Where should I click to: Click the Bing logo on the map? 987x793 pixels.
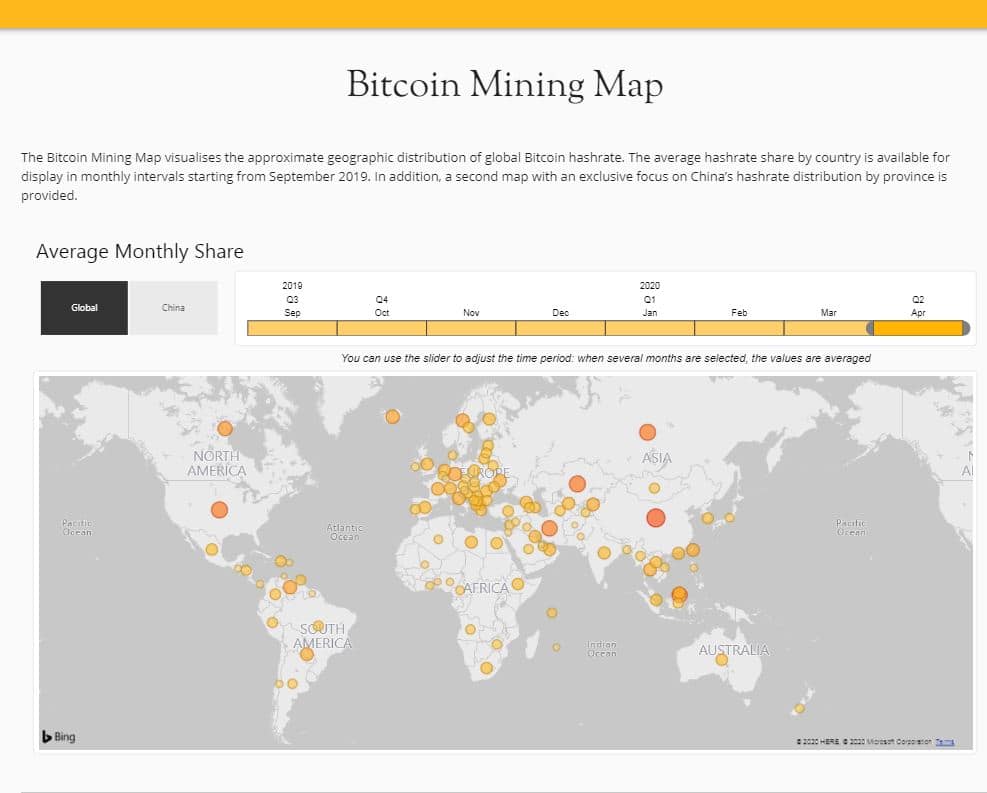(59, 737)
